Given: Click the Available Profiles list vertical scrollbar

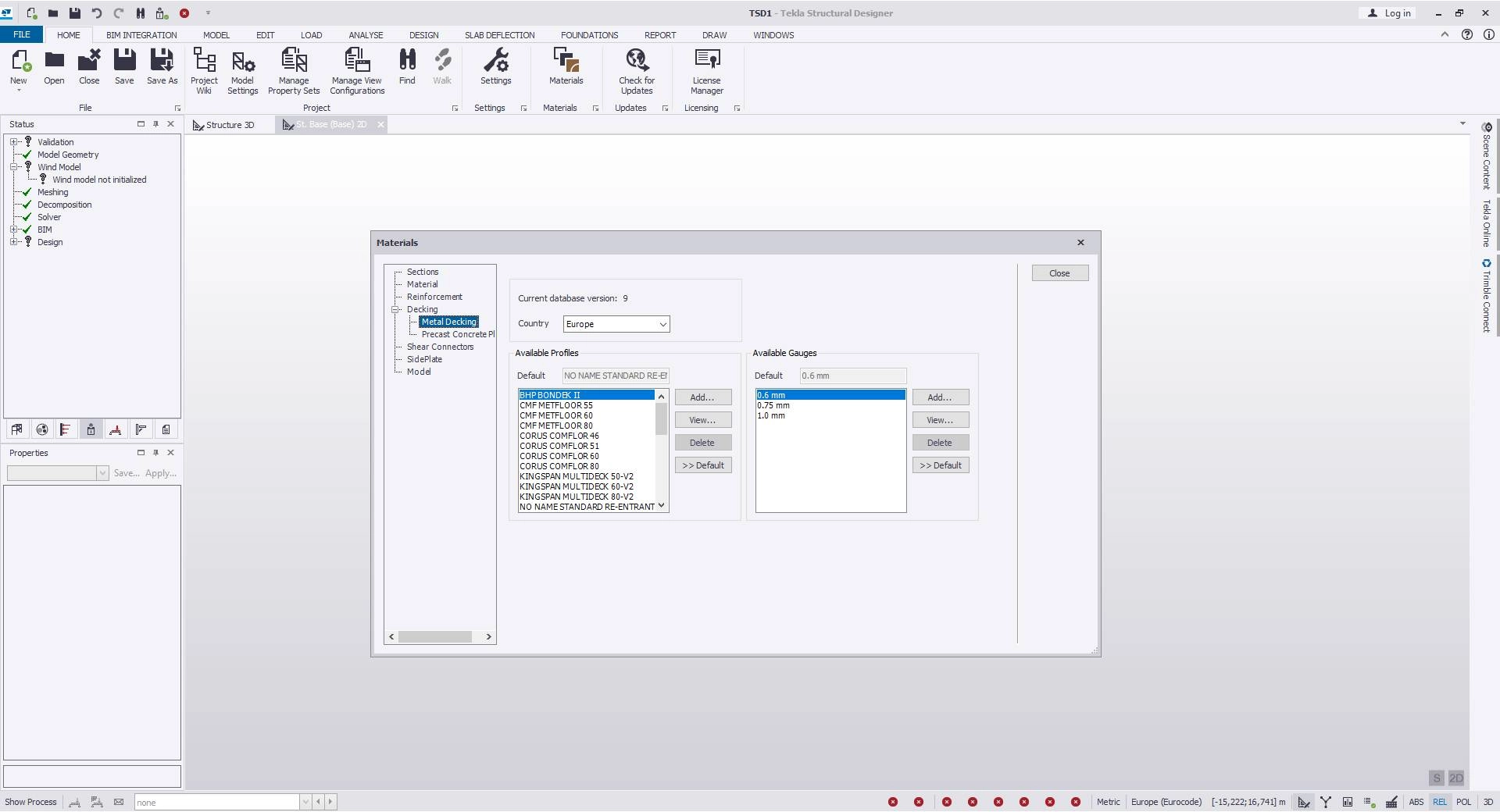Looking at the screenshot, I should click(661, 419).
